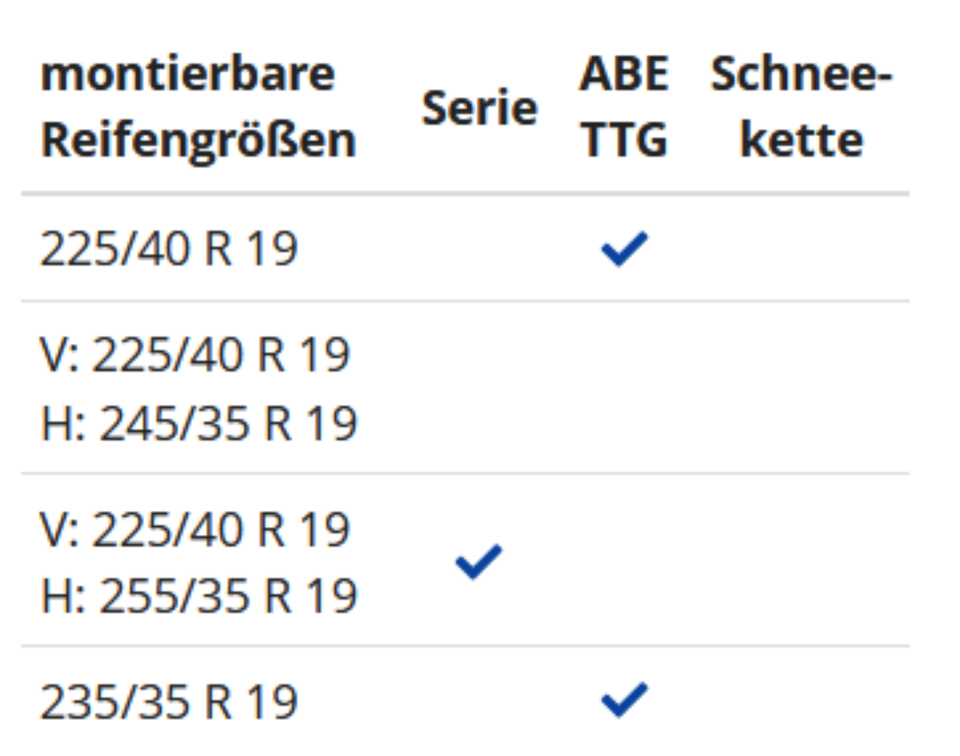The width and height of the screenshot is (960, 756).
Task: Click the empty Schneekette cell in 235/35 row
Action: (800, 701)
